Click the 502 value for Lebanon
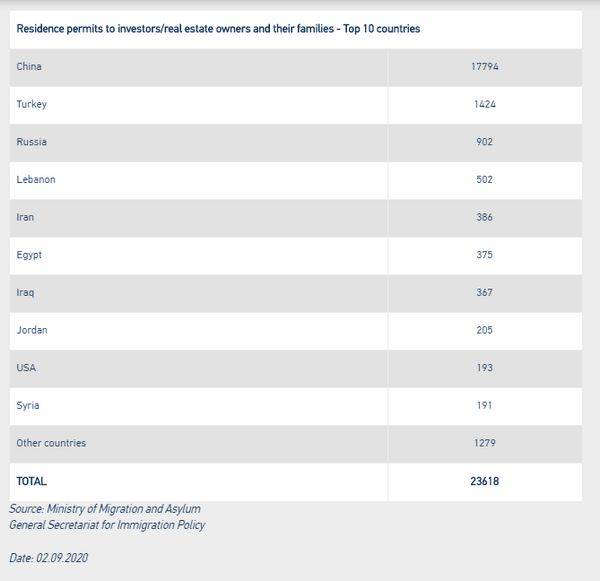The width and height of the screenshot is (600, 581). point(484,180)
